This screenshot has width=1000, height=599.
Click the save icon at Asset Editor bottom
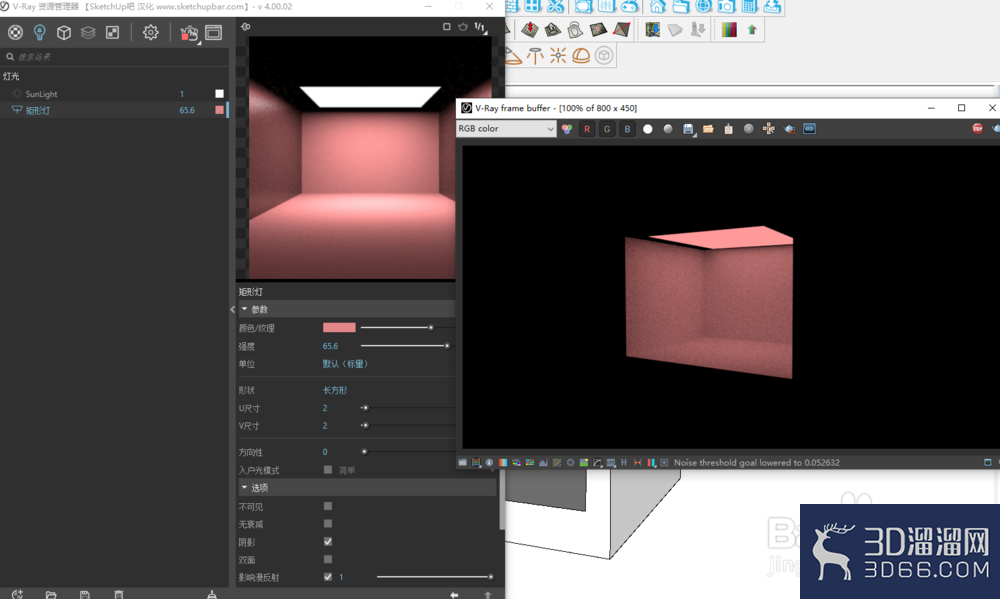click(x=84, y=595)
